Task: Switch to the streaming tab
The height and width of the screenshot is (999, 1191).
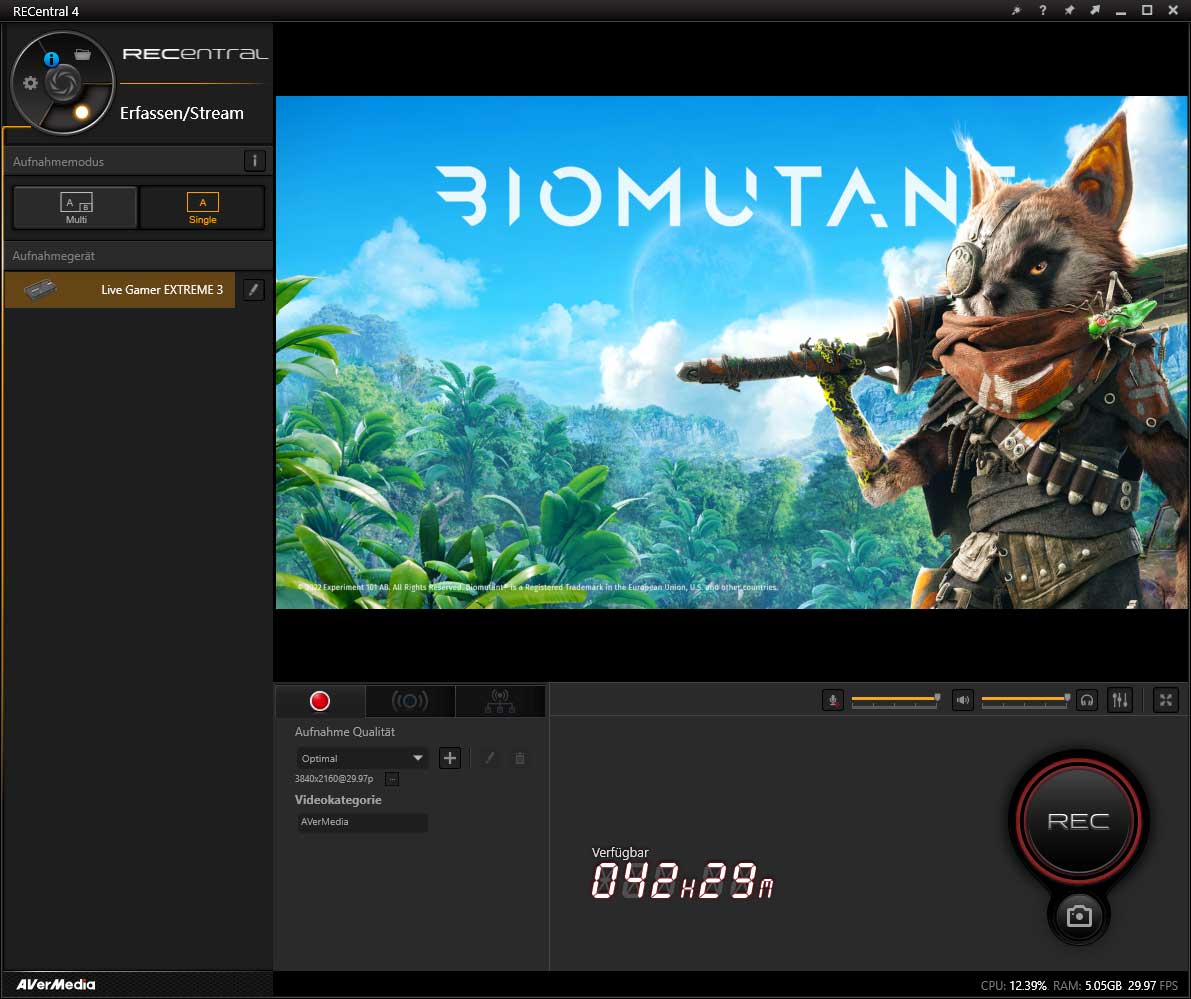Action: (x=409, y=701)
